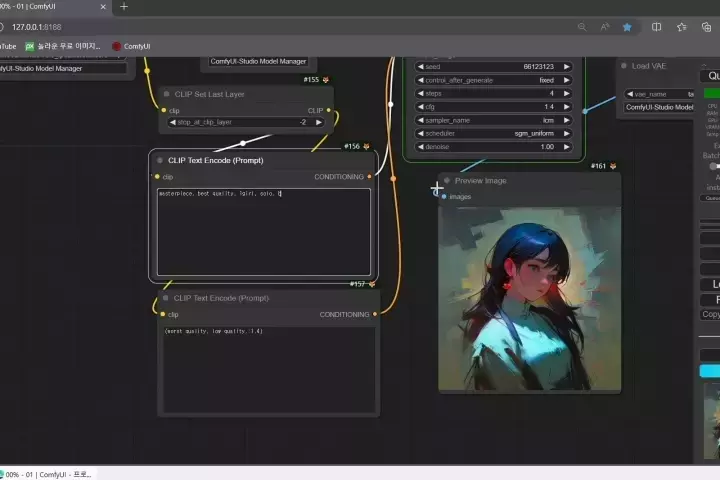Click the images input socket on Preview Image

pyautogui.click(x=444, y=197)
